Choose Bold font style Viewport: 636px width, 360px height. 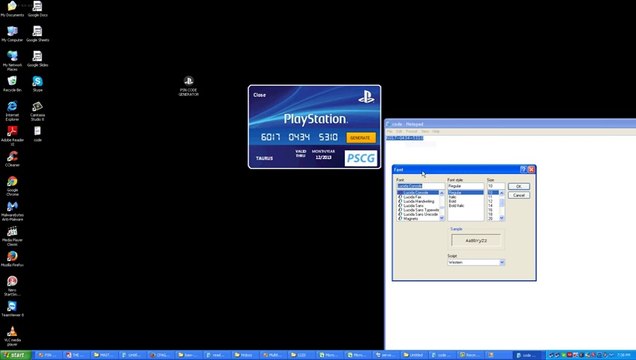452,201
